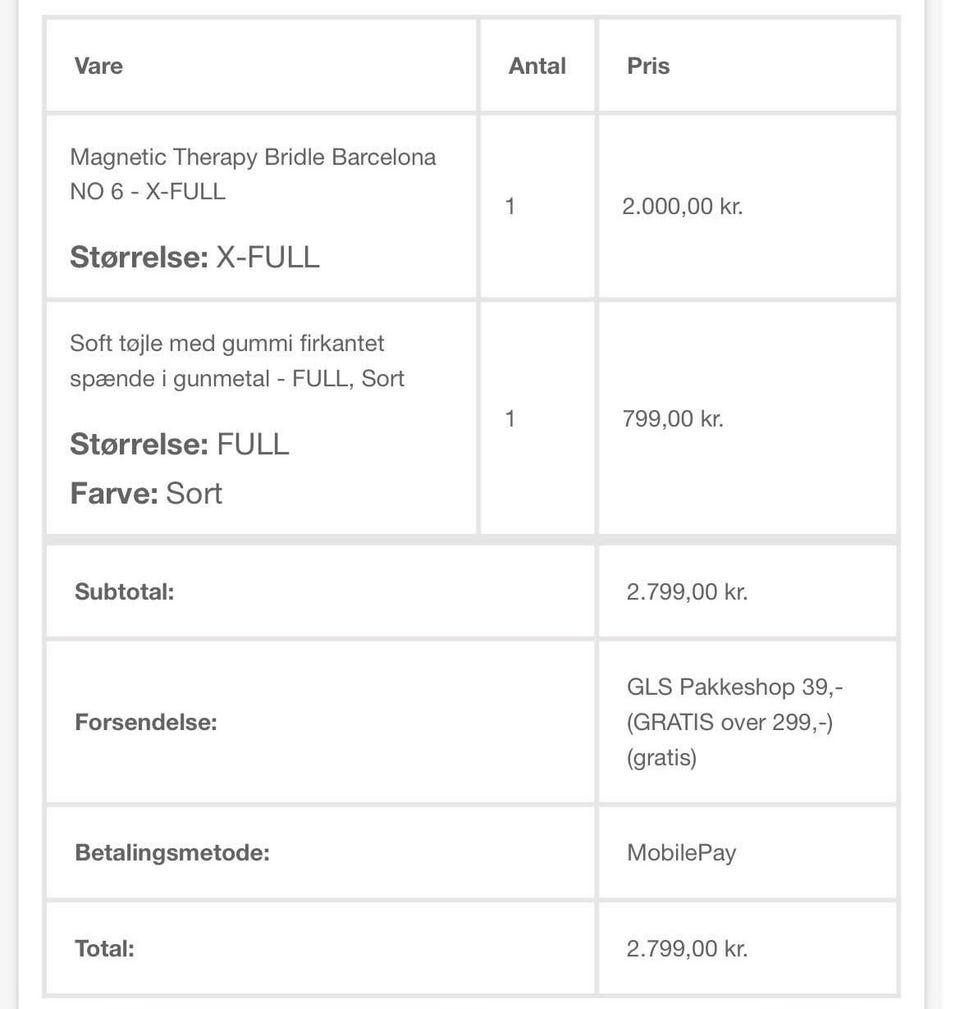Viewport: 960px width, 1009px height.
Task: Open the Magnetic Therapy Bridle Barcelona product
Action: point(252,174)
